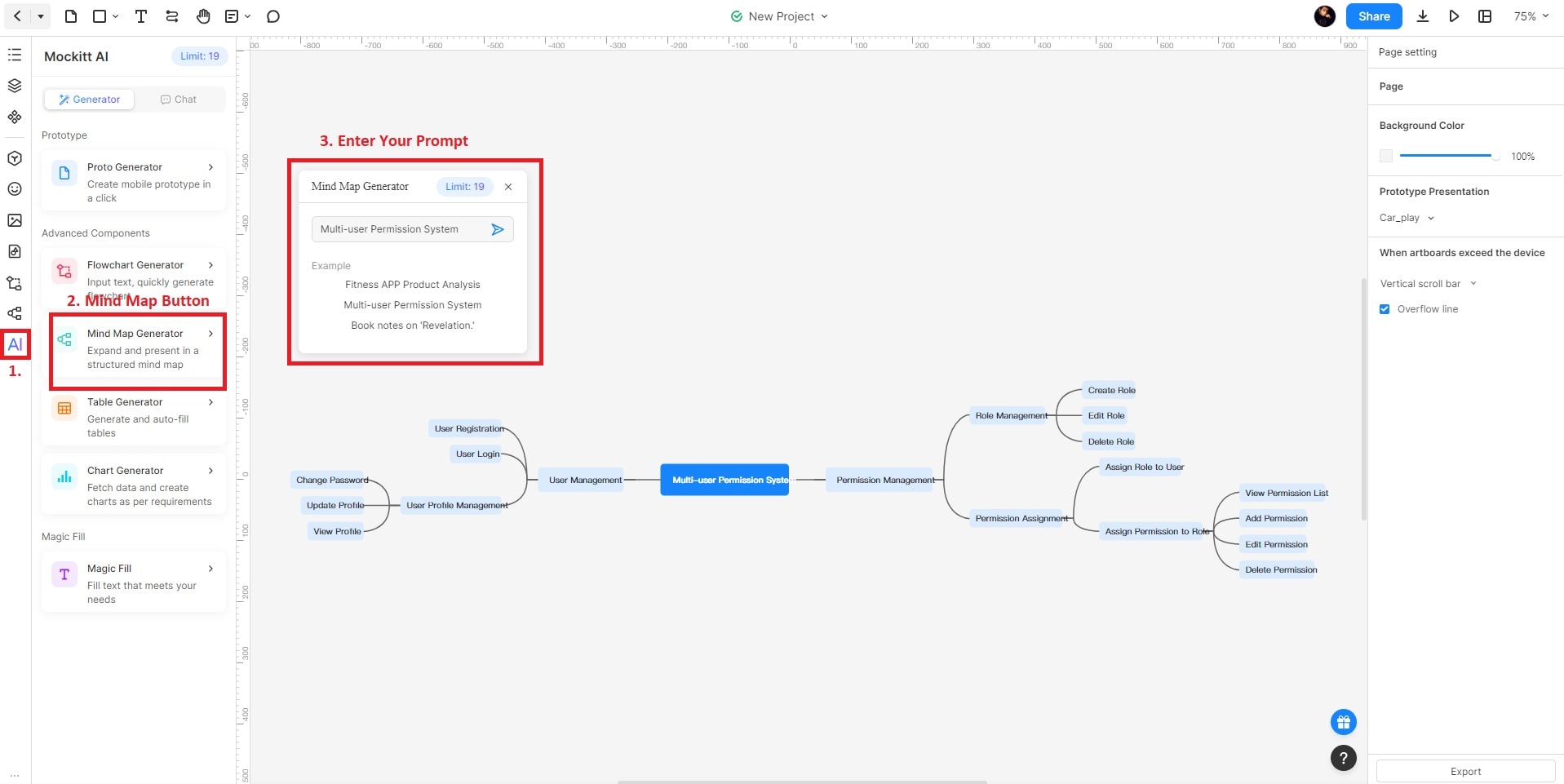Viewport: 1564px width, 784px height.
Task: Switch to the Generator tab
Action: tap(89, 100)
